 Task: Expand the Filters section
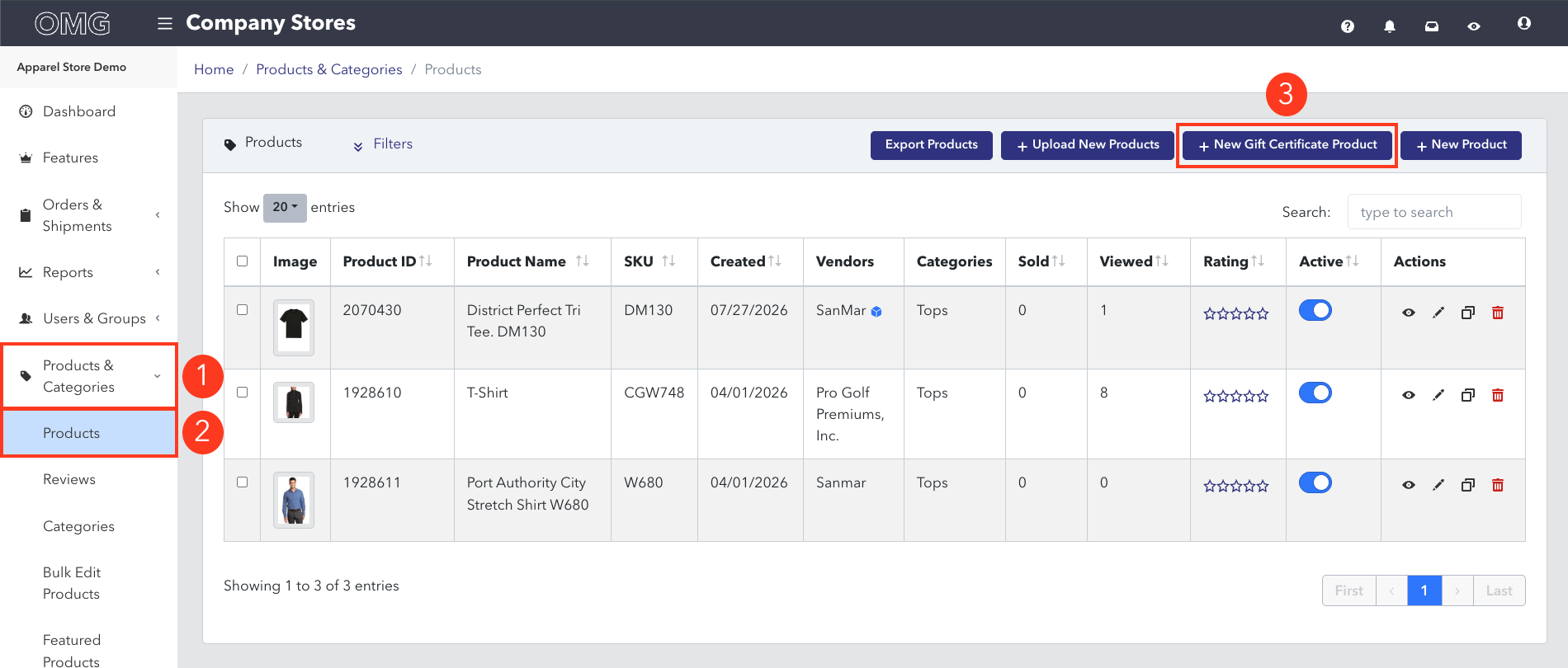383,144
